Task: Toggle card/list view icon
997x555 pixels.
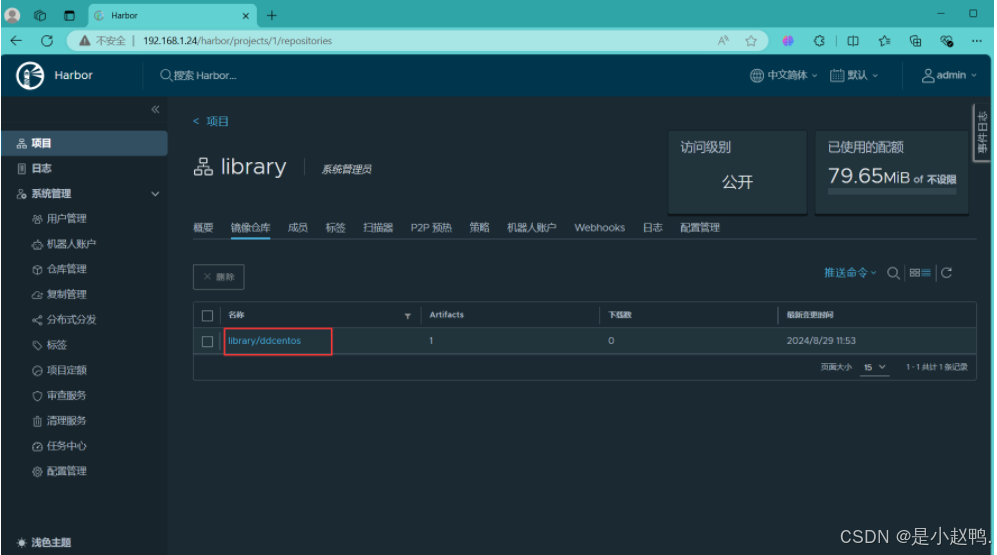Action: tap(920, 273)
